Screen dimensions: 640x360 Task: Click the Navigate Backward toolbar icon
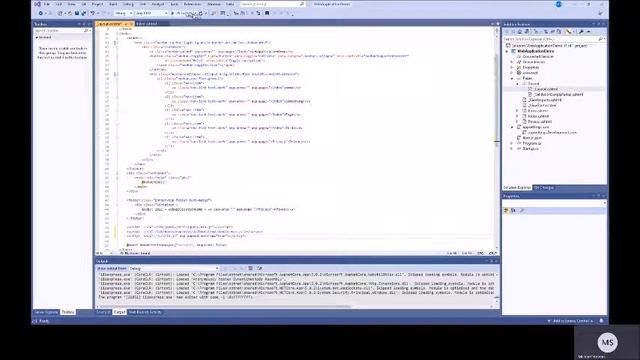click(41, 13)
